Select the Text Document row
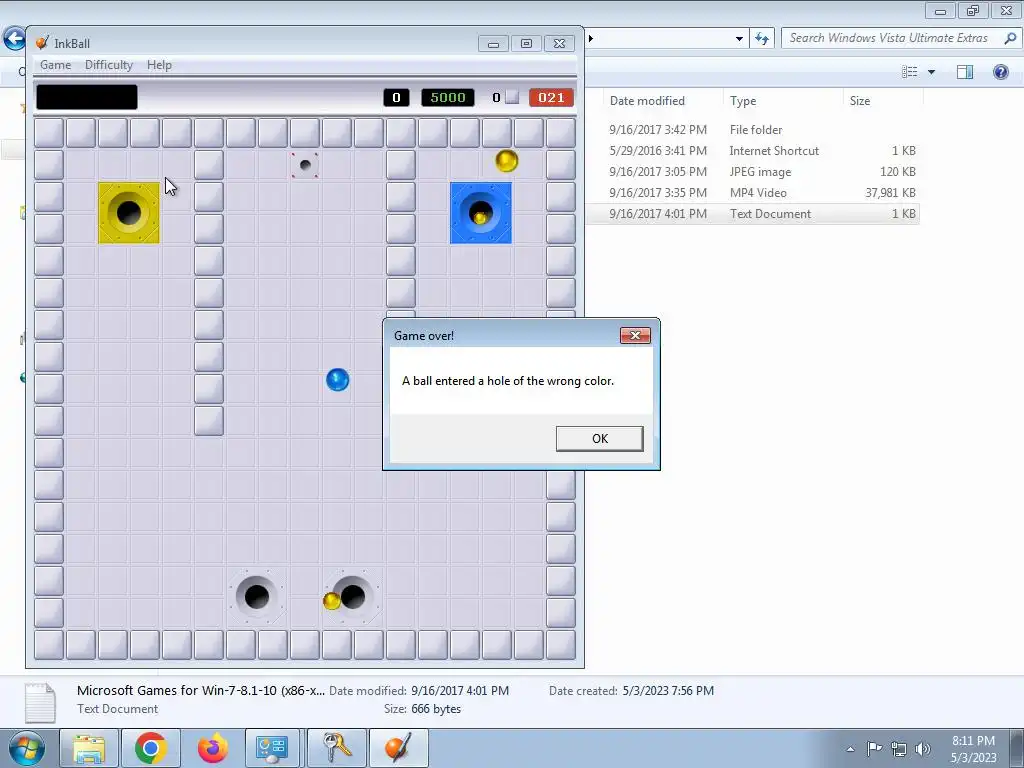This screenshot has height=768, width=1024. pyautogui.click(x=752, y=214)
